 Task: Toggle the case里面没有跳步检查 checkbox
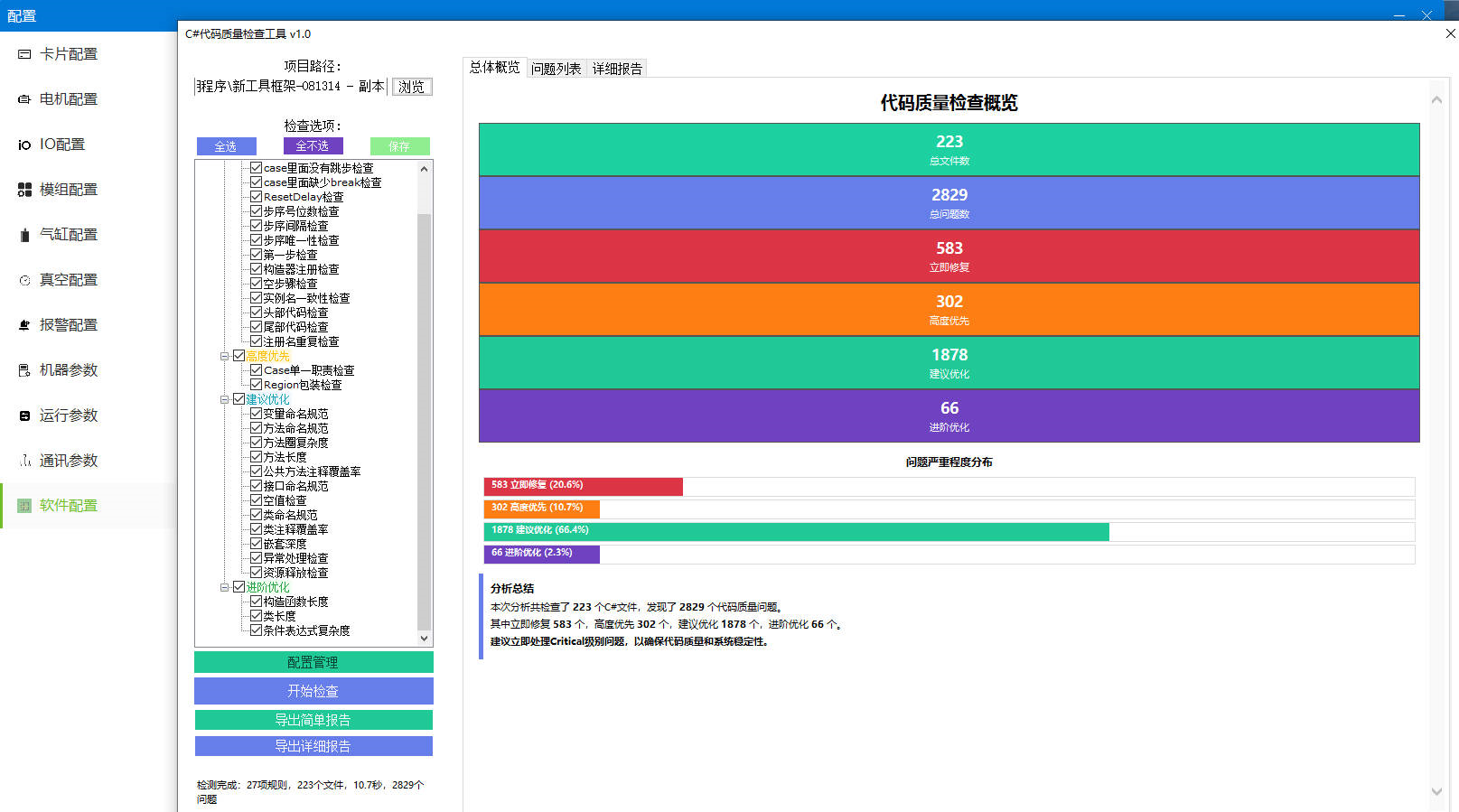tap(256, 168)
